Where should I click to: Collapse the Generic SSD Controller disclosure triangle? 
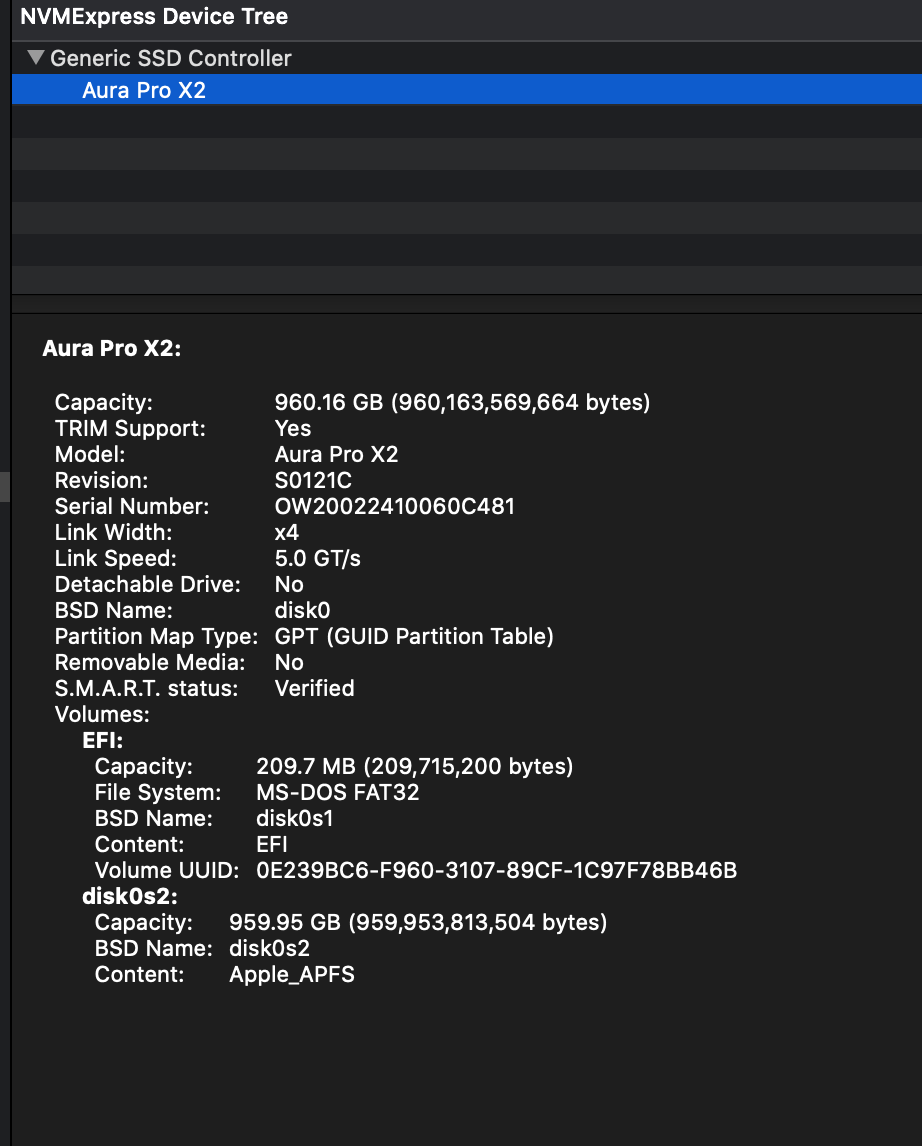36,58
